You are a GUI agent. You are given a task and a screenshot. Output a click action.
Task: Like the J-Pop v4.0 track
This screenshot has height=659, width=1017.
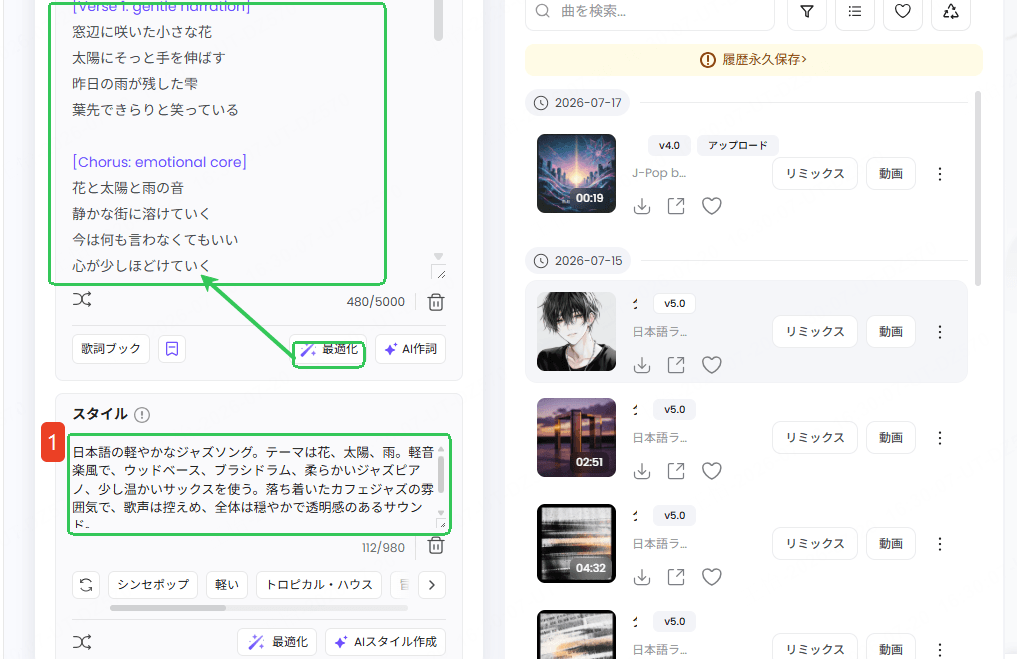[712, 206]
